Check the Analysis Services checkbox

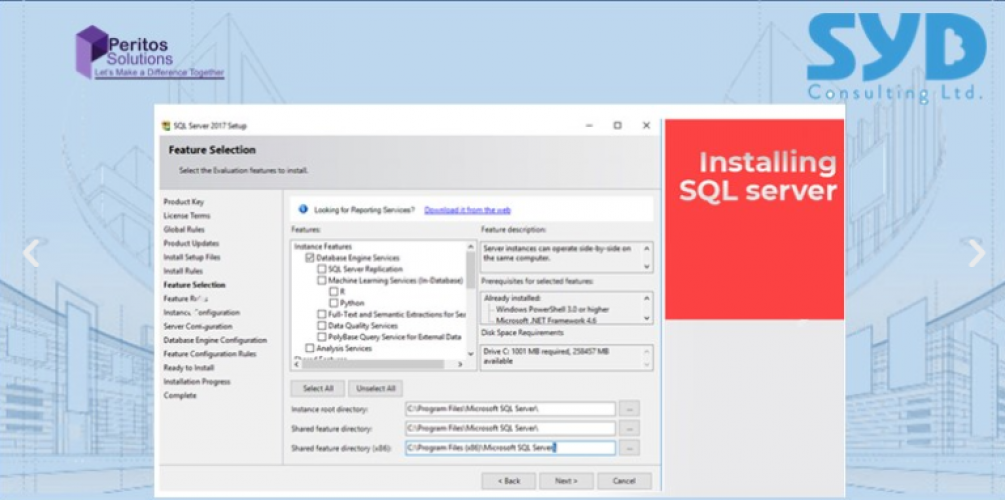tap(310, 348)
